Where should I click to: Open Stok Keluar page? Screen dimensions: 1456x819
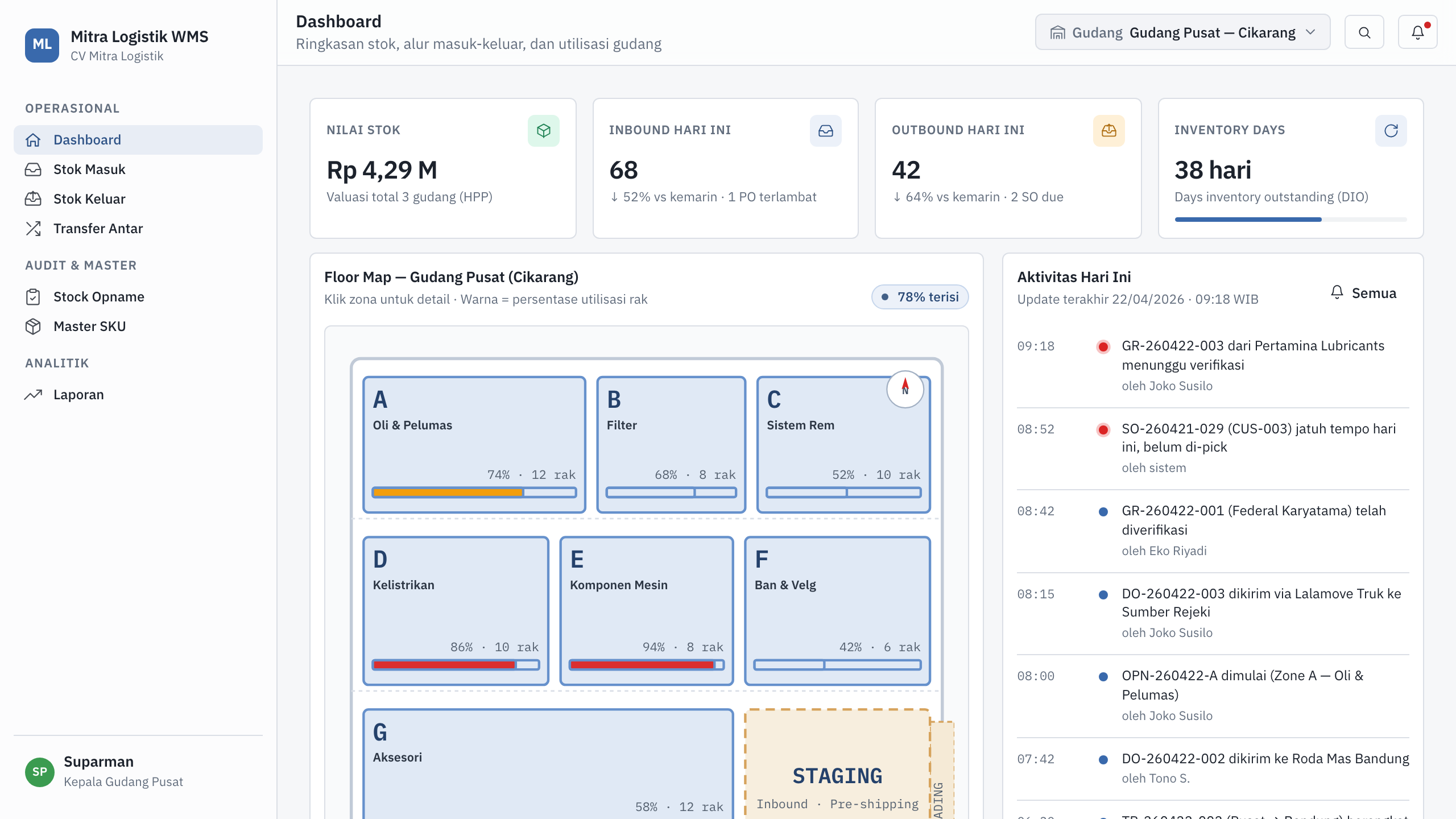click(x=138, y=199)
